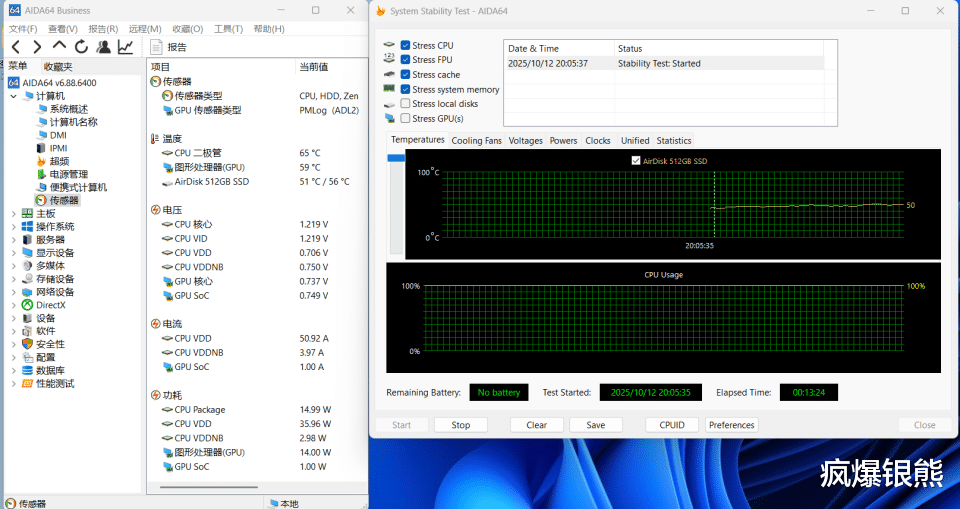Open the DMI tree item
The image size is (960, 509).
(x=58, y=135)
